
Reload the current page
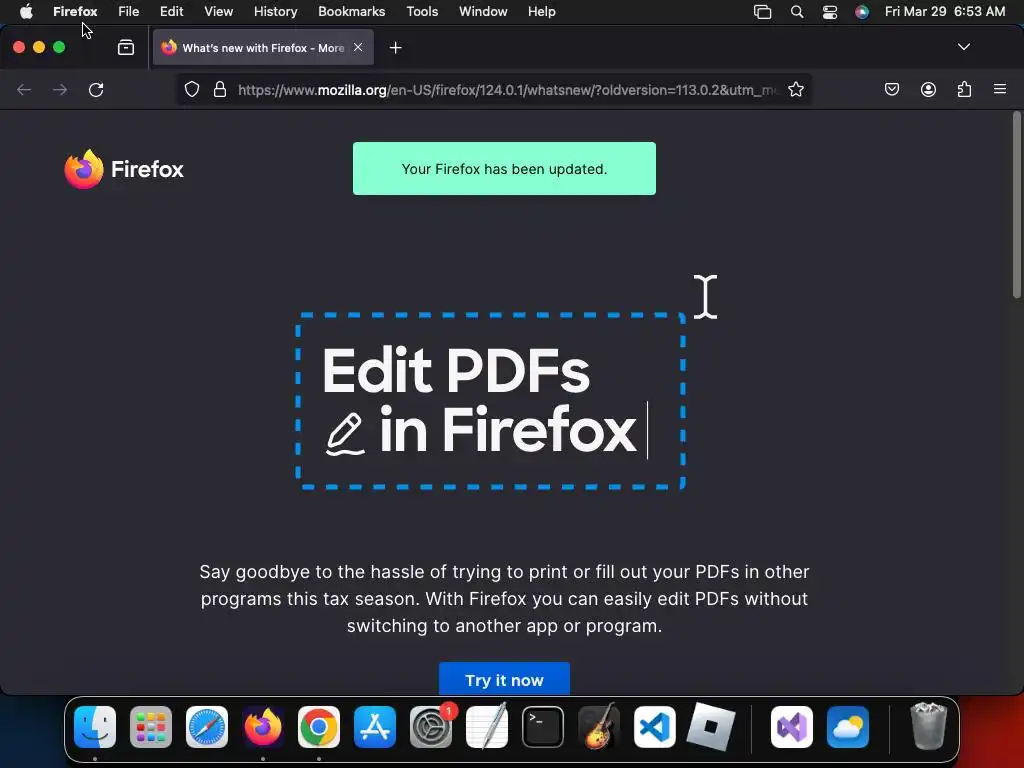tap(96, 89)
